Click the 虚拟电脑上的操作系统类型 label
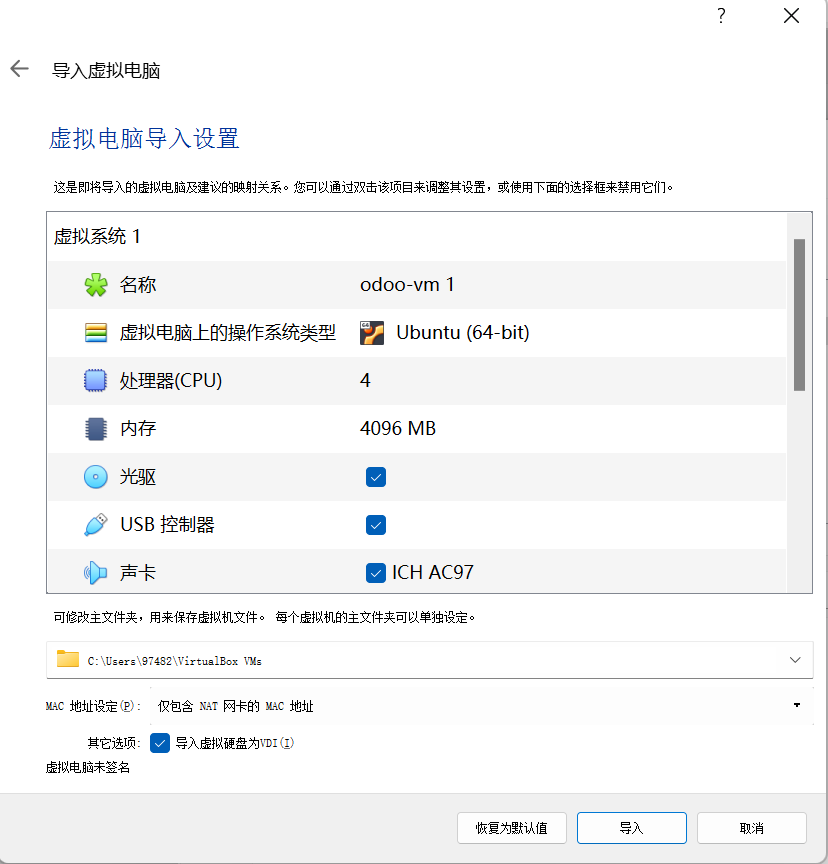This screenshot has width=828, height=864. click(228, 333)
